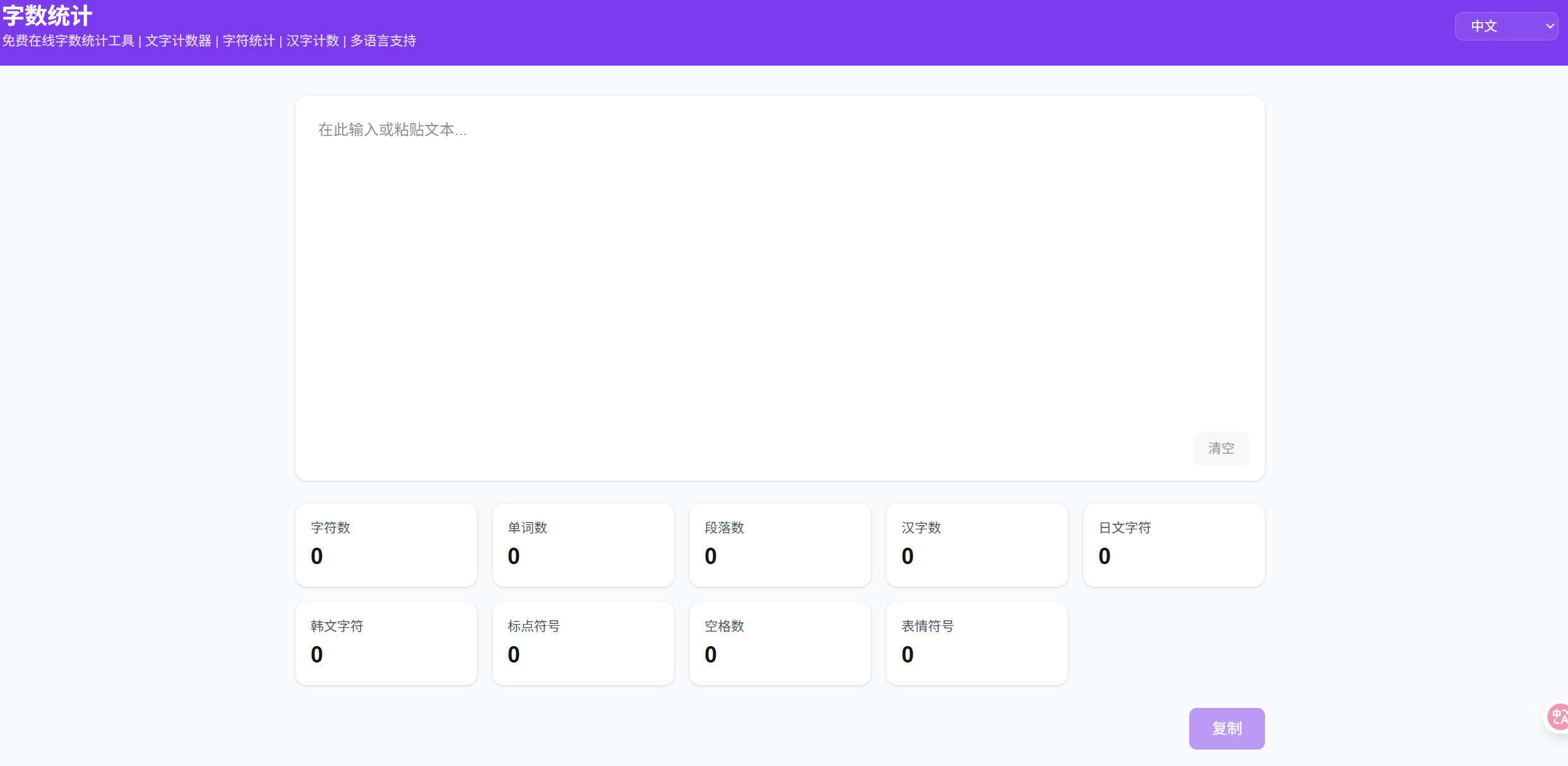The height and width of the screenshot is (766, 1568).
Task: Click the 空格数 stat card
Action: pos(780,643)
